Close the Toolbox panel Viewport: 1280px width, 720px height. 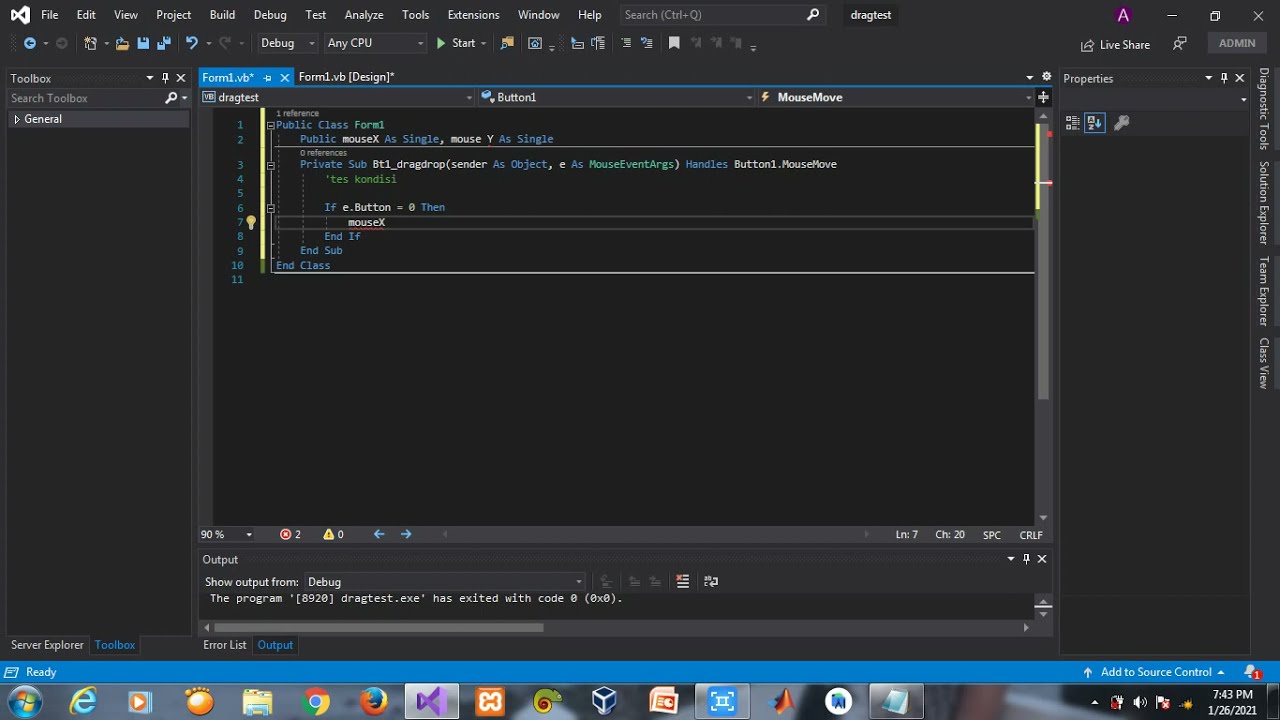[181, 78]
